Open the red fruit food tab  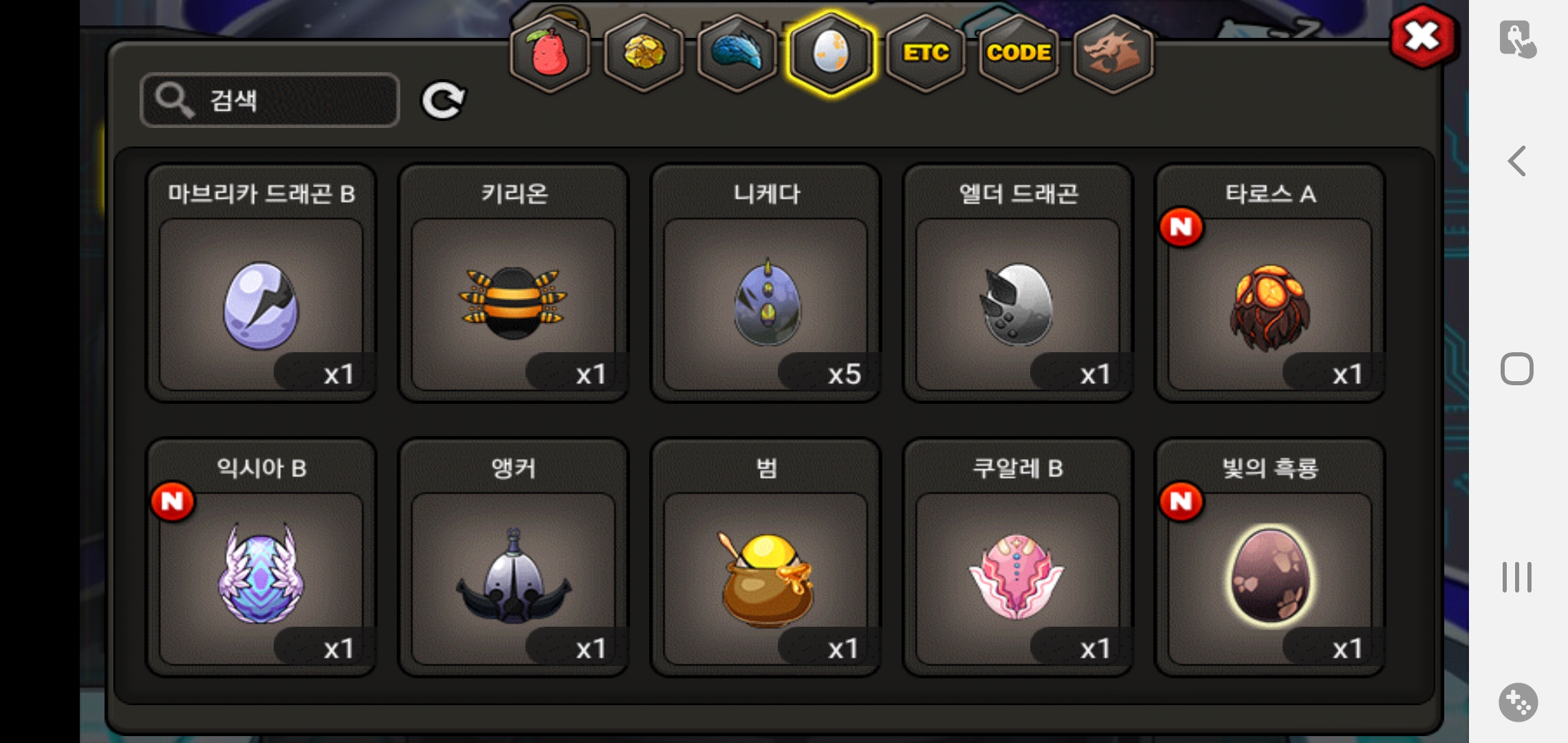coord(549,53)
